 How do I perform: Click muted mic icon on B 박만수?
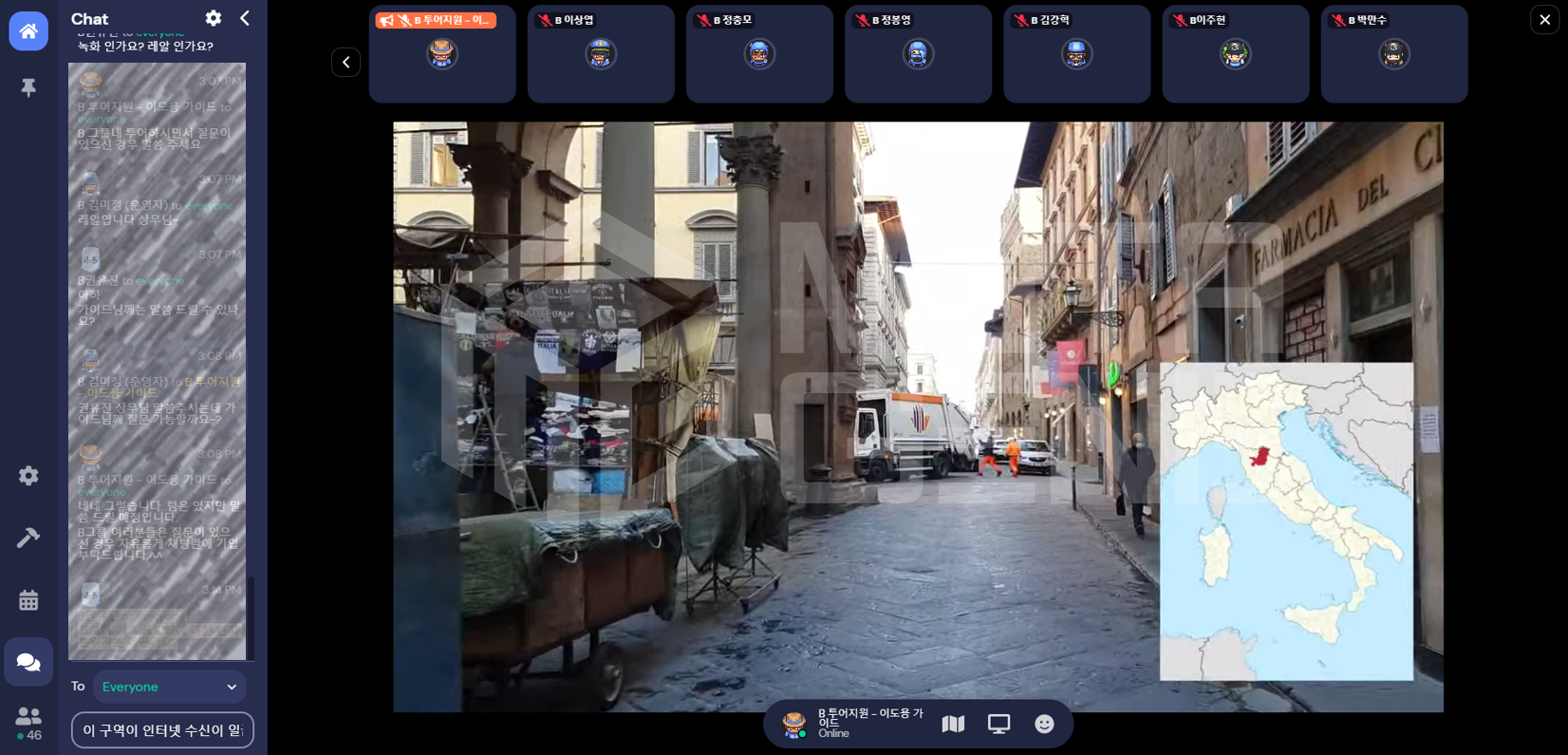[1338, 20]
